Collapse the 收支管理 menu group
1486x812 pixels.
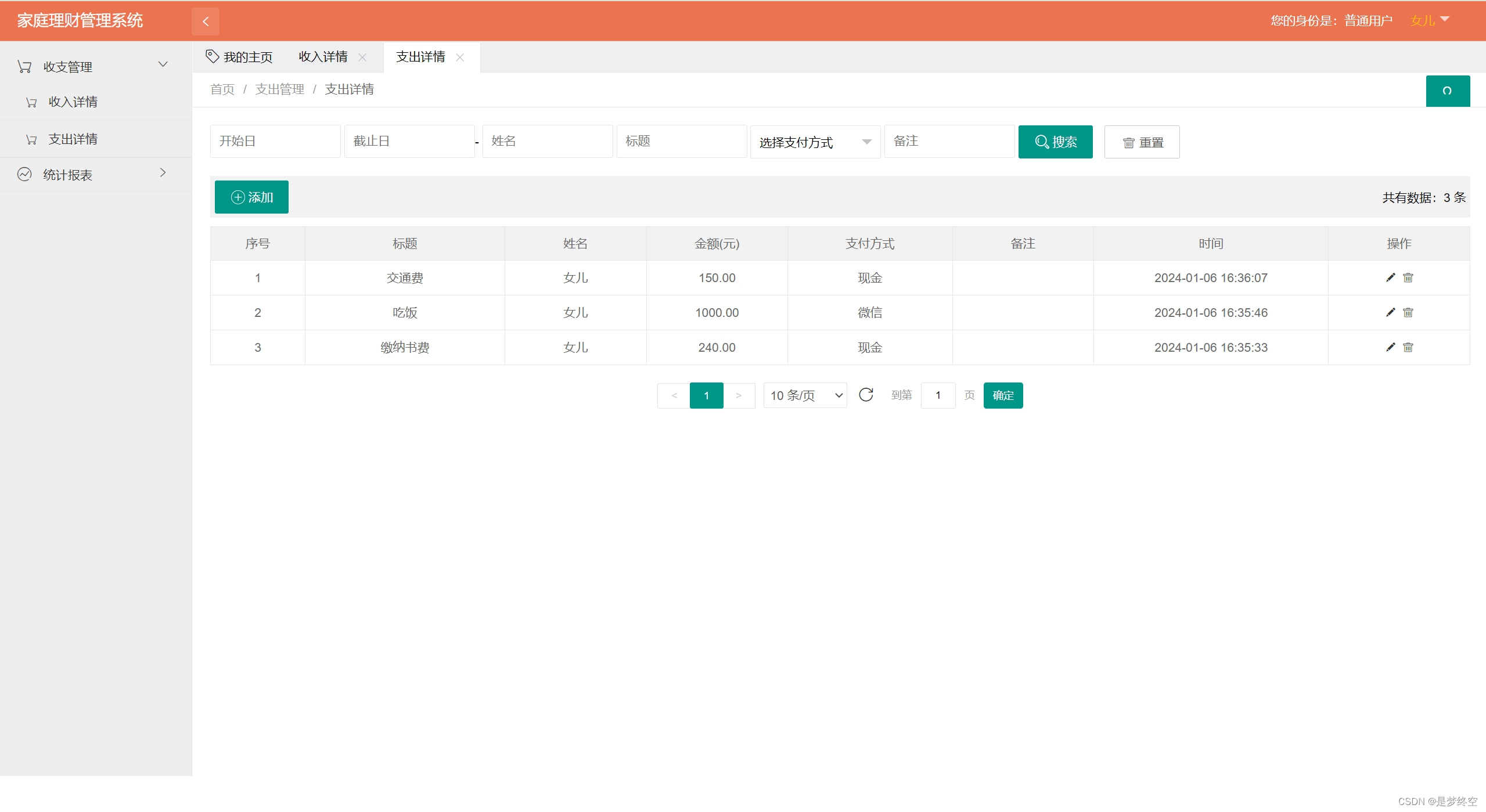click(163, 64)
